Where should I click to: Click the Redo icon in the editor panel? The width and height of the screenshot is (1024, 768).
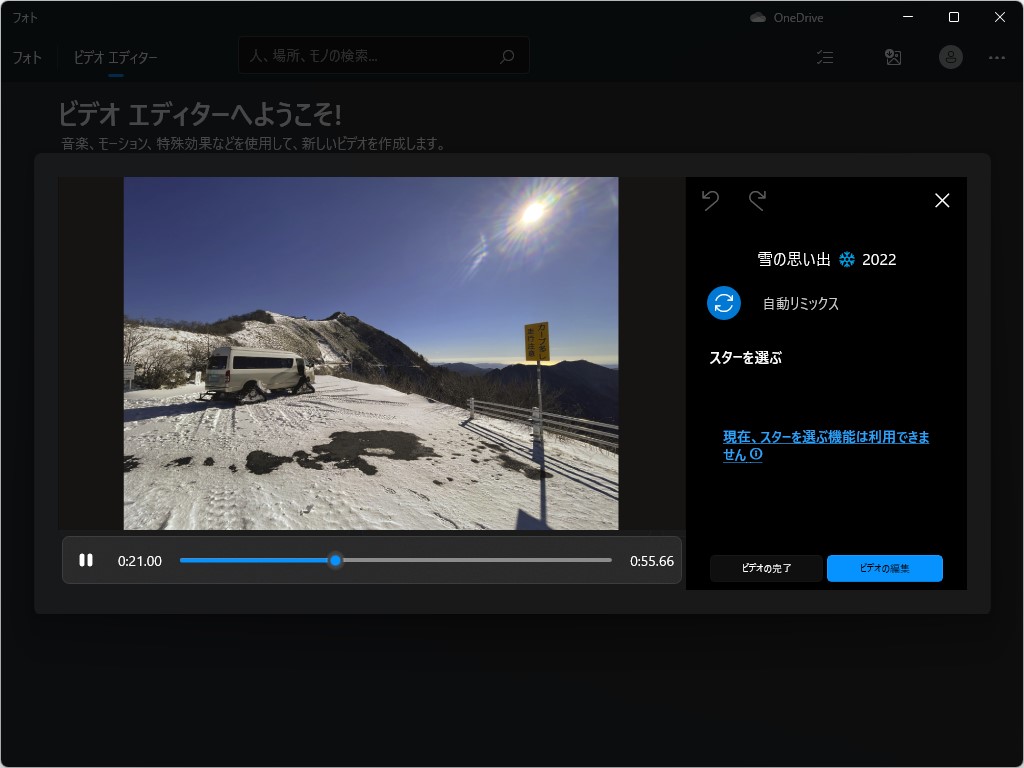[x=758, y=200]
